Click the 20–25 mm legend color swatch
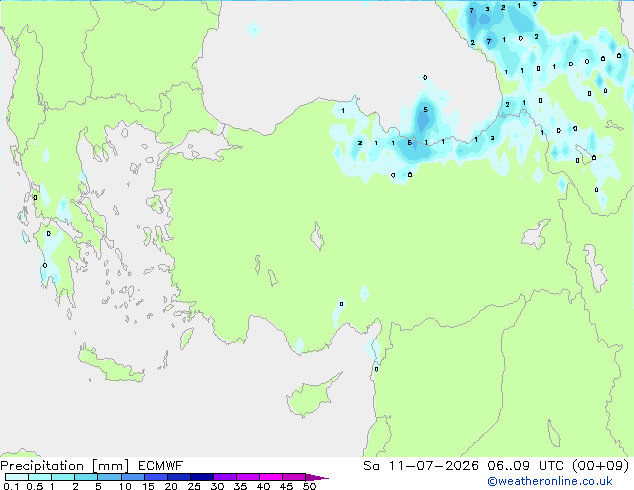 [x=178, y=477]
